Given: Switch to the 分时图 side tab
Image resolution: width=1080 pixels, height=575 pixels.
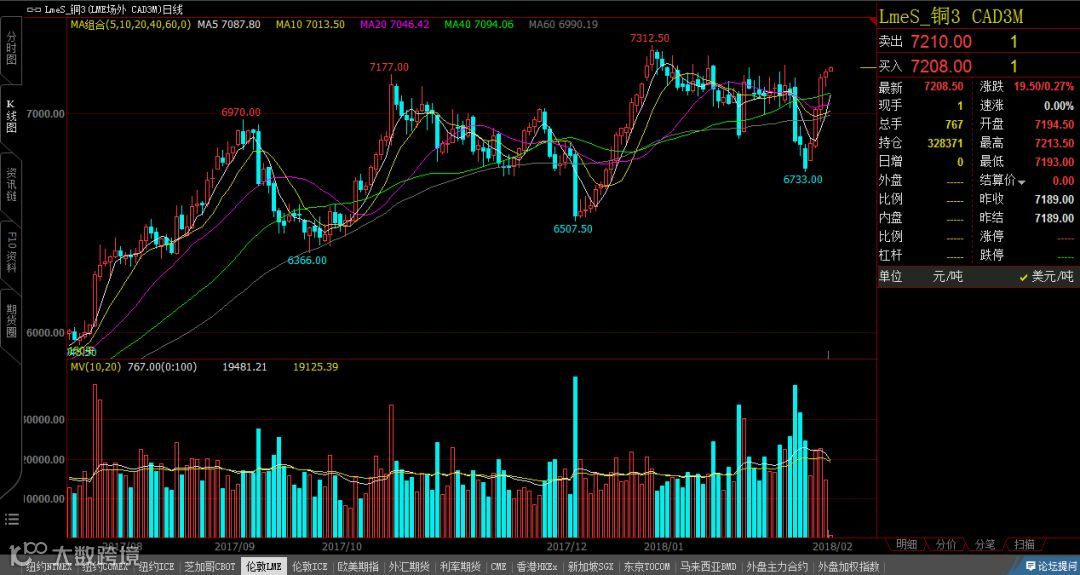Looking at the screenshot, I should tap(10, 47).
